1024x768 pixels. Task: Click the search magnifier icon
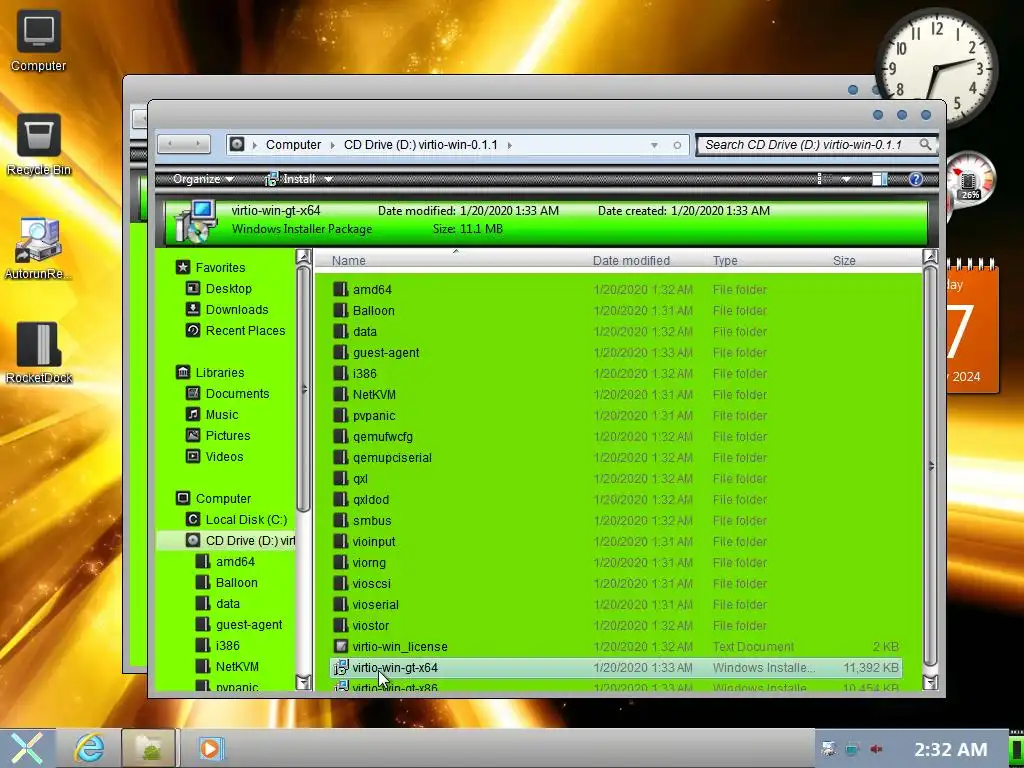[x=925, y=144]
